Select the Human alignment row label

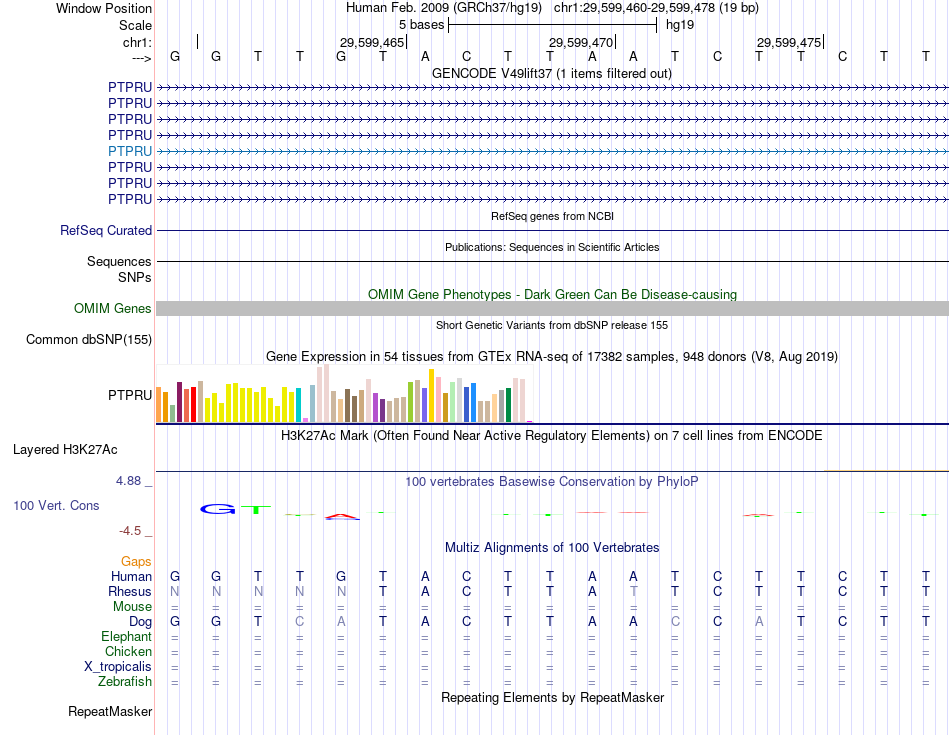tap(131, 576)
